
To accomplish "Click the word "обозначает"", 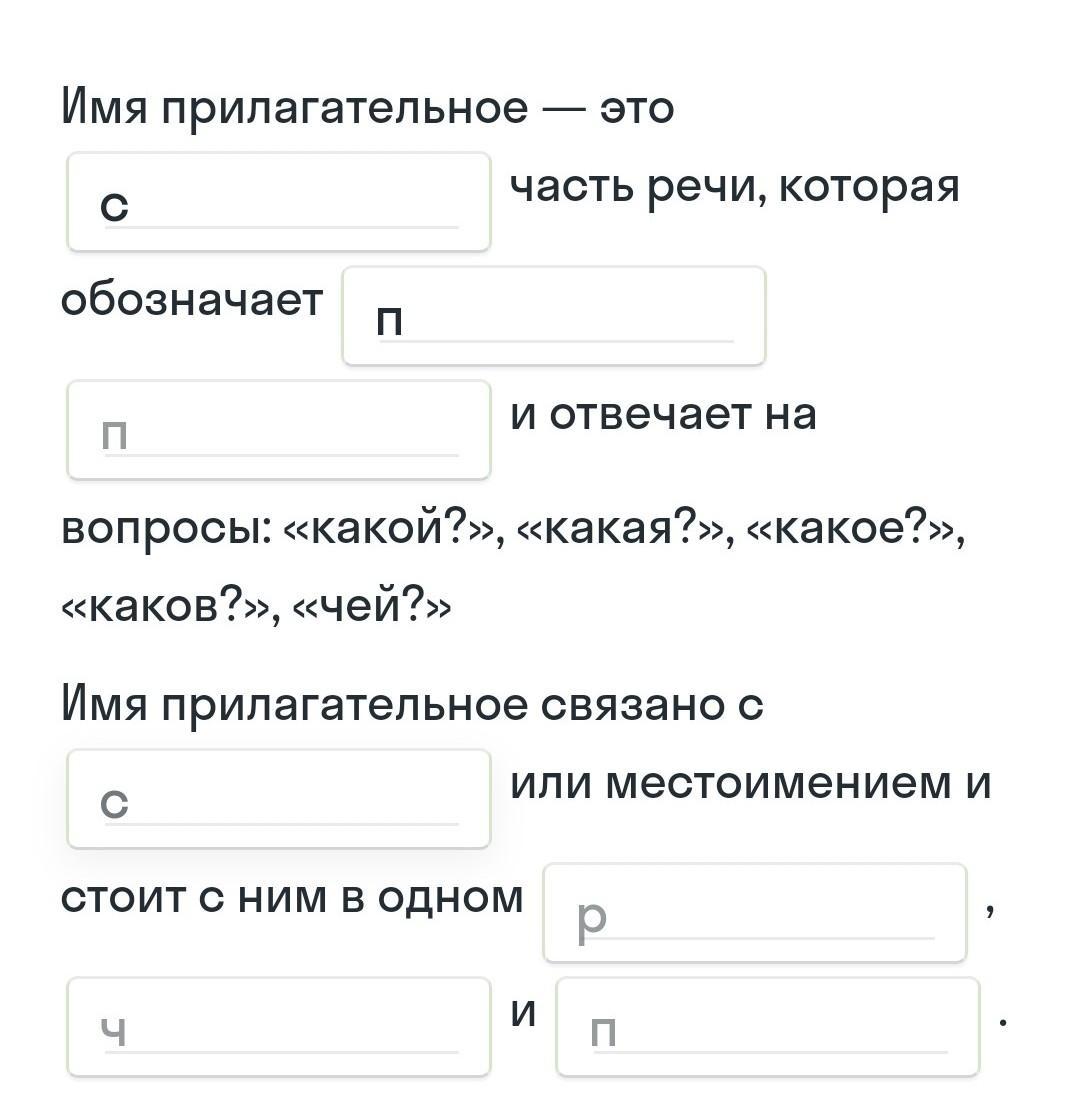I will click(x=192, y=299).
